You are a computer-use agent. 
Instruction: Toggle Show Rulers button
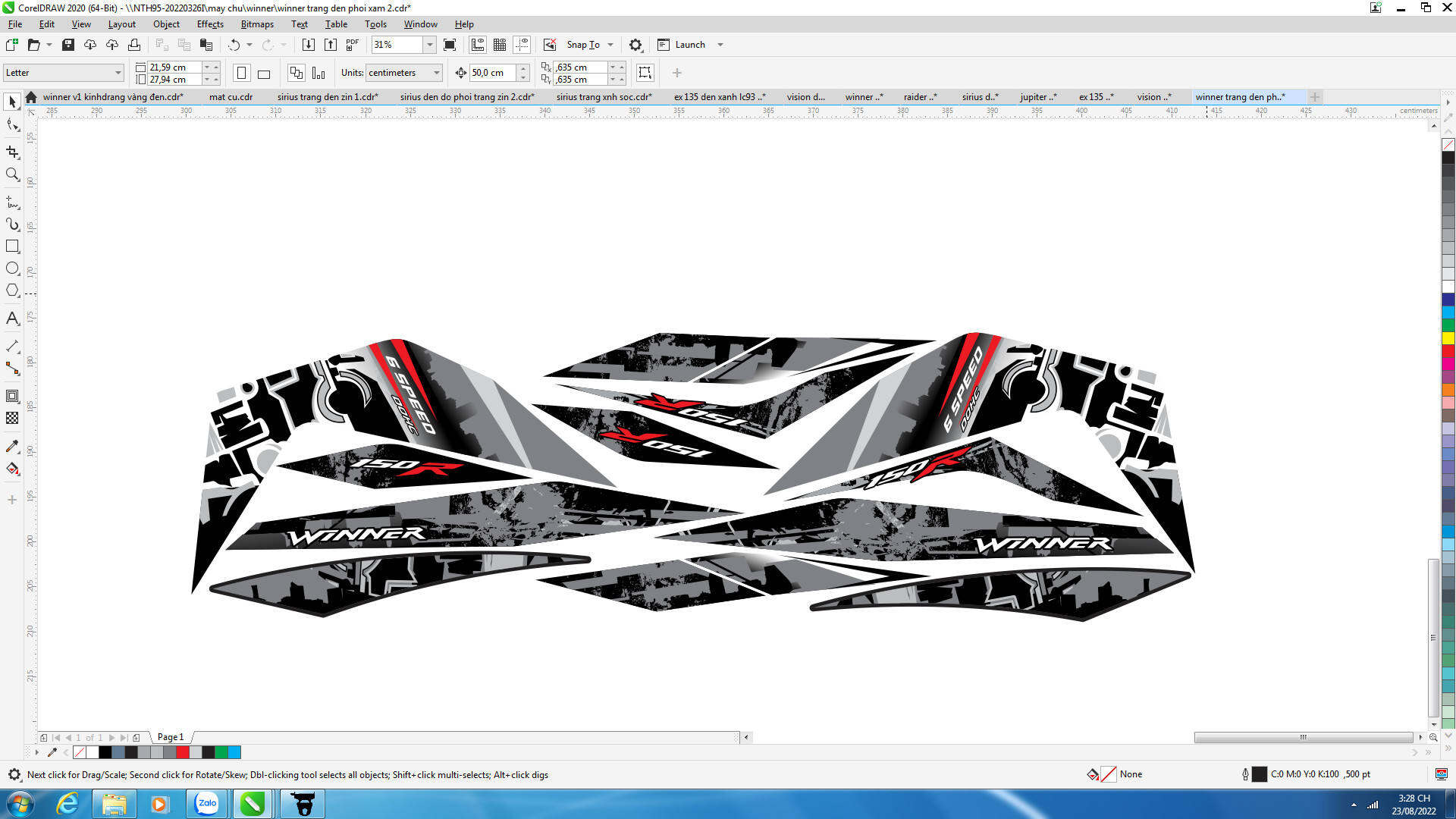click(478, 45)
